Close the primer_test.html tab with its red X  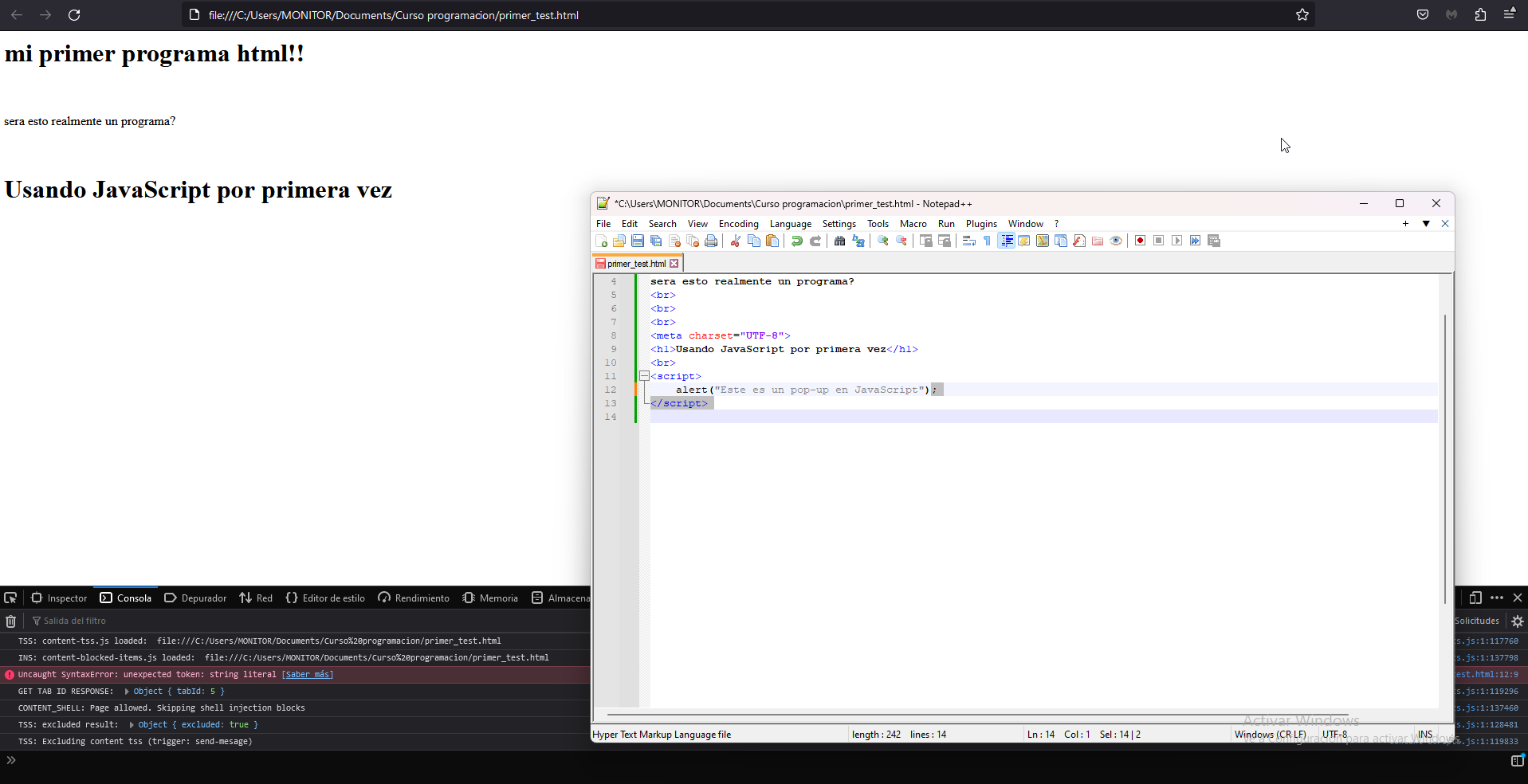coord(674,264)
